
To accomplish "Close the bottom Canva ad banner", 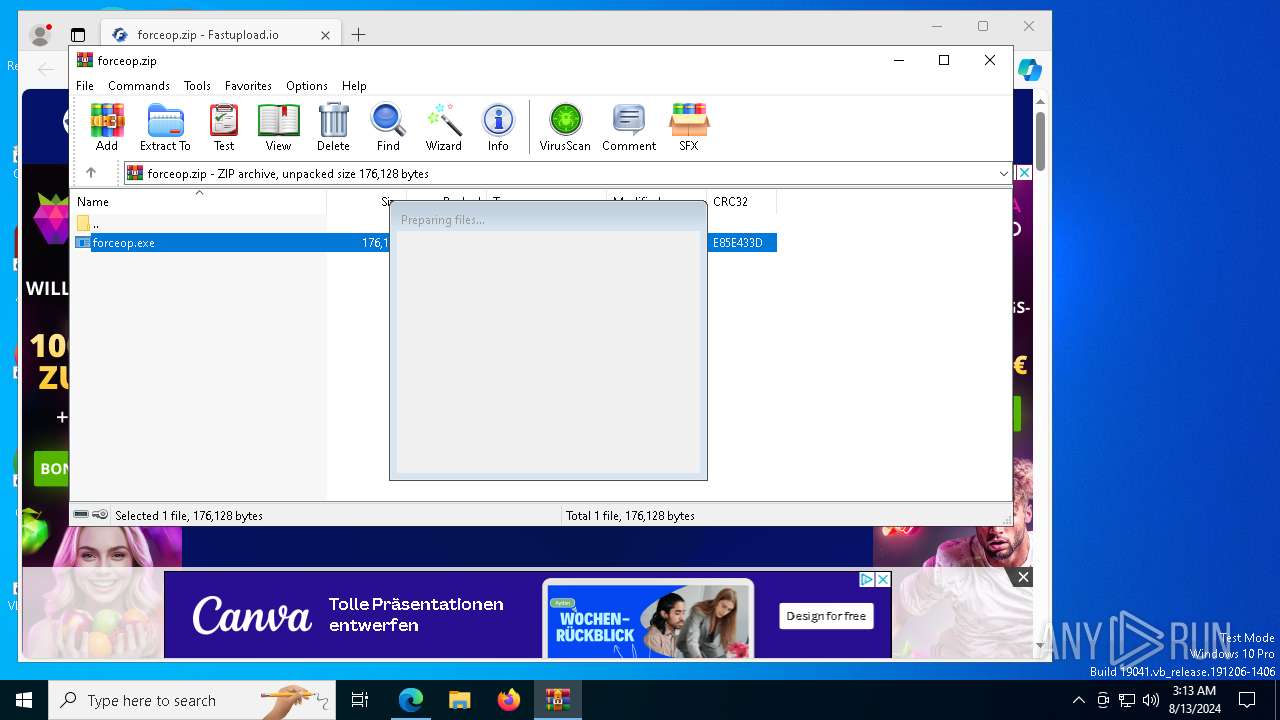I will 1023,577.
